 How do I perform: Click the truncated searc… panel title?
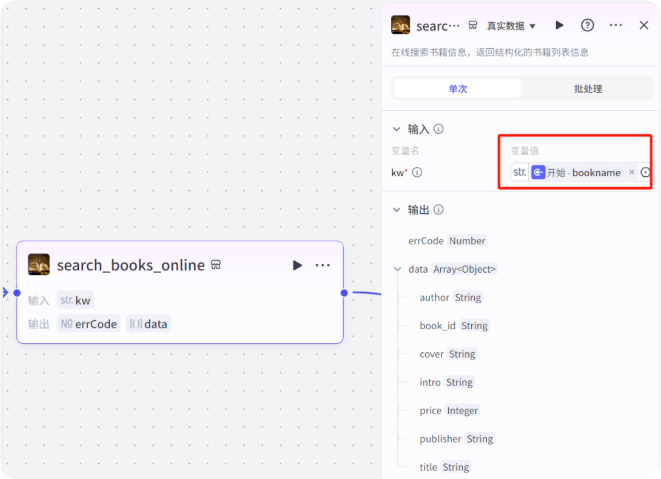tap(438, 26)
